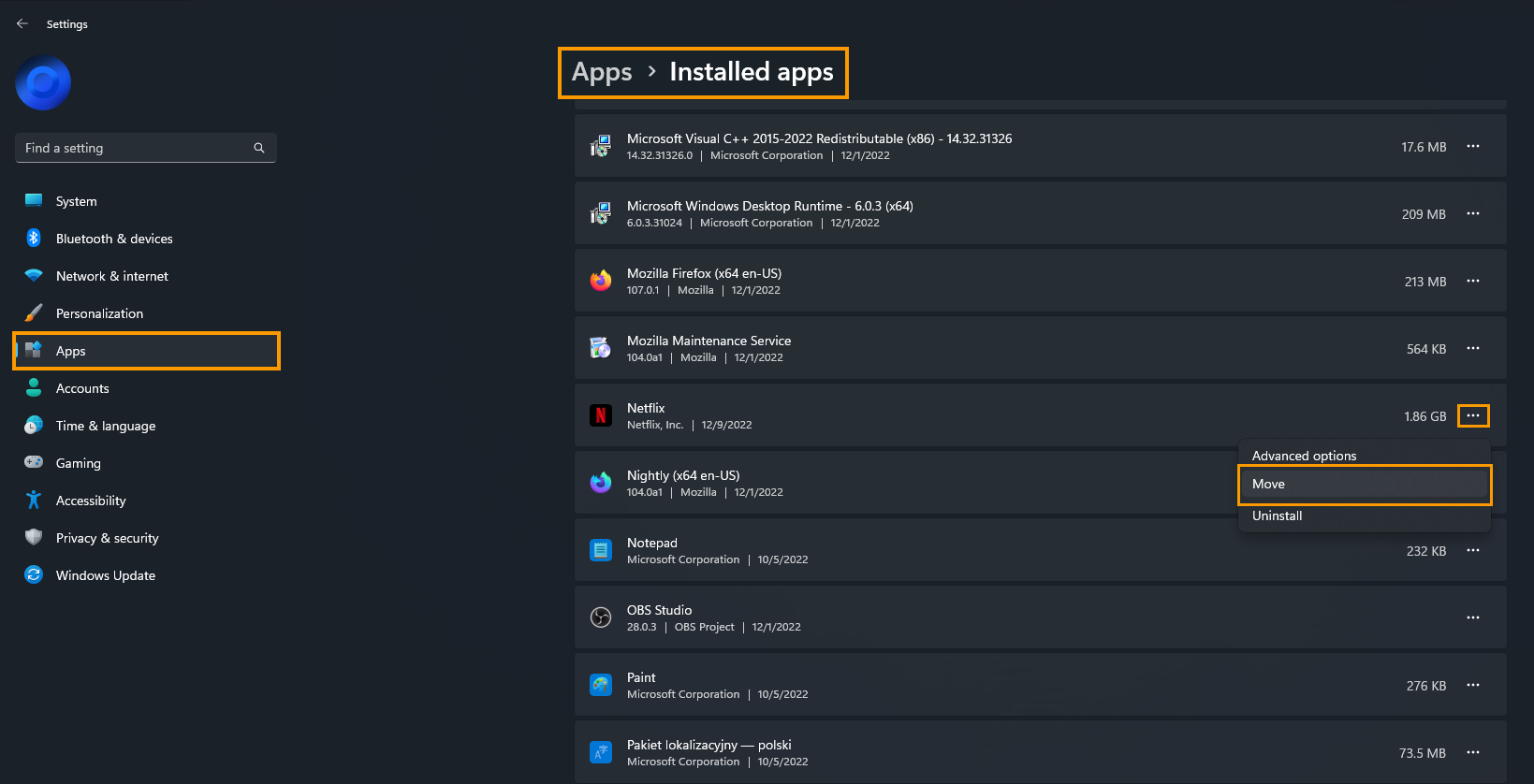Click the OBS Studio app name

660,610
